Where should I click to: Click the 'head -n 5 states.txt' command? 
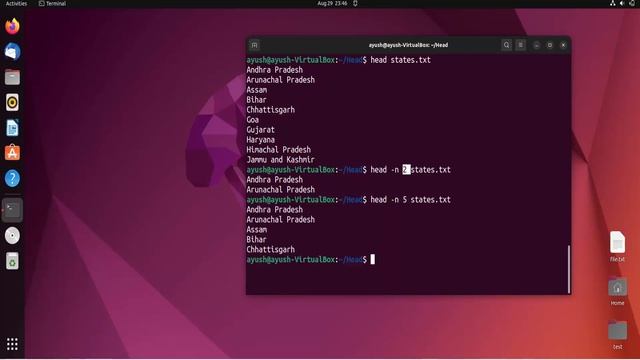[x=410, y=200]
